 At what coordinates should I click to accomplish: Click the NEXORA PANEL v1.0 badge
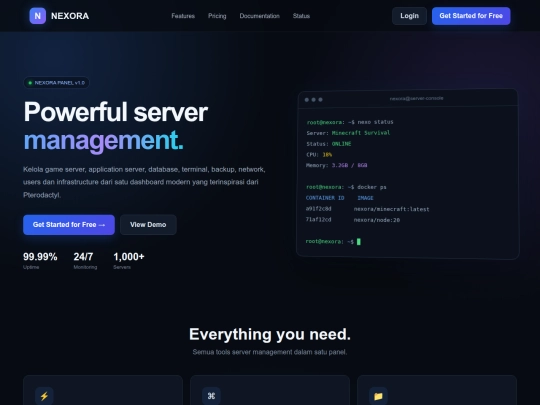point(56,83)
